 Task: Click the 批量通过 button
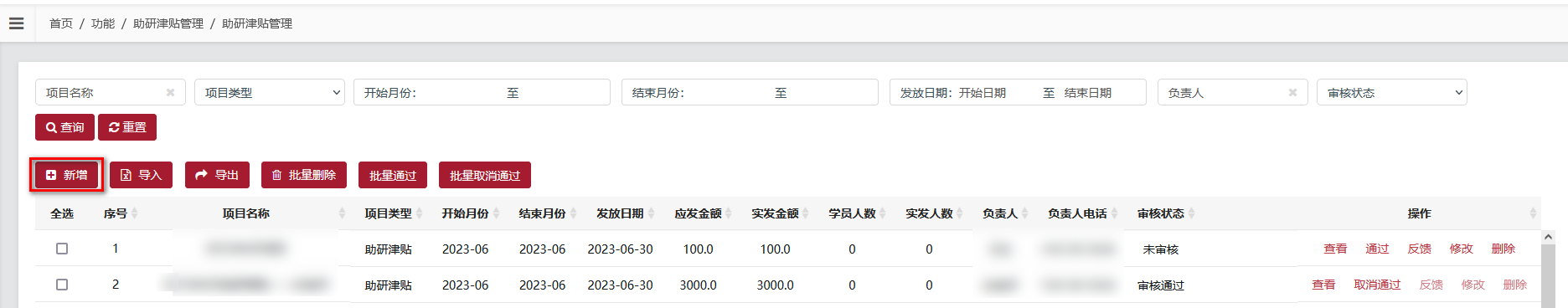tap(393, 175)
